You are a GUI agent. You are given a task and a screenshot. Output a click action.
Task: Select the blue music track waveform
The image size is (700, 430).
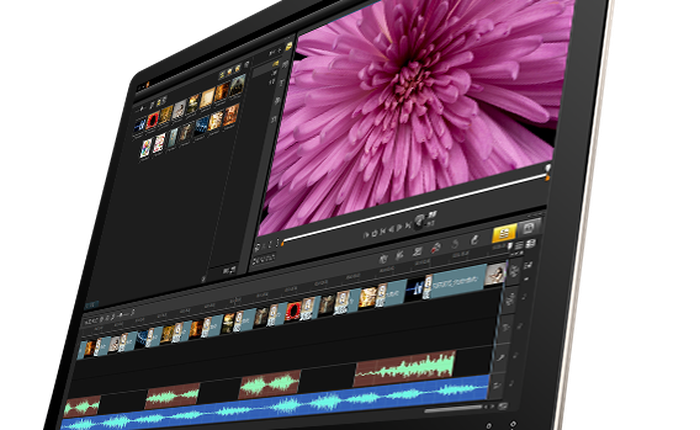point(277,404)
